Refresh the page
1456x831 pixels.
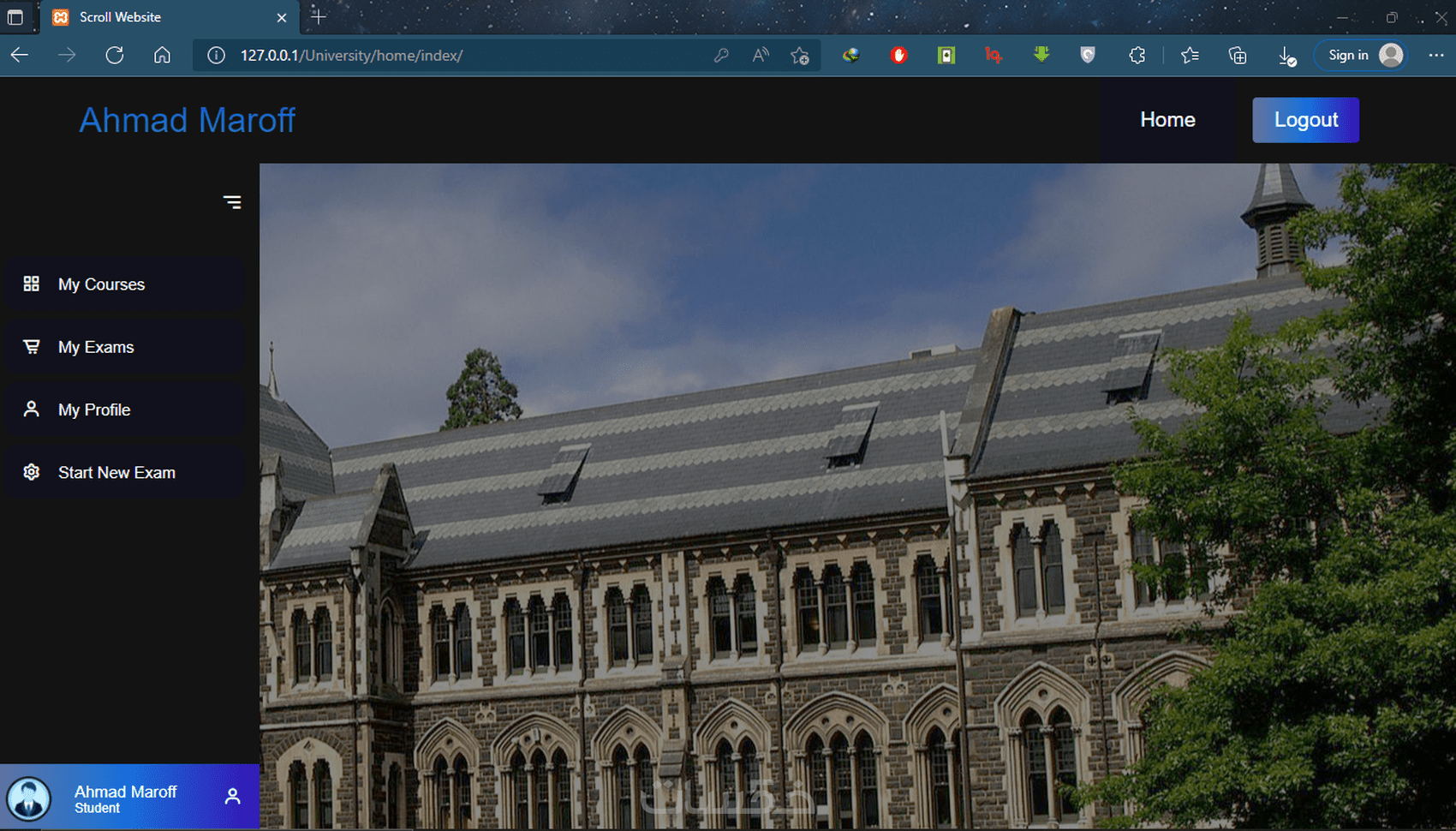coord(115,56)
